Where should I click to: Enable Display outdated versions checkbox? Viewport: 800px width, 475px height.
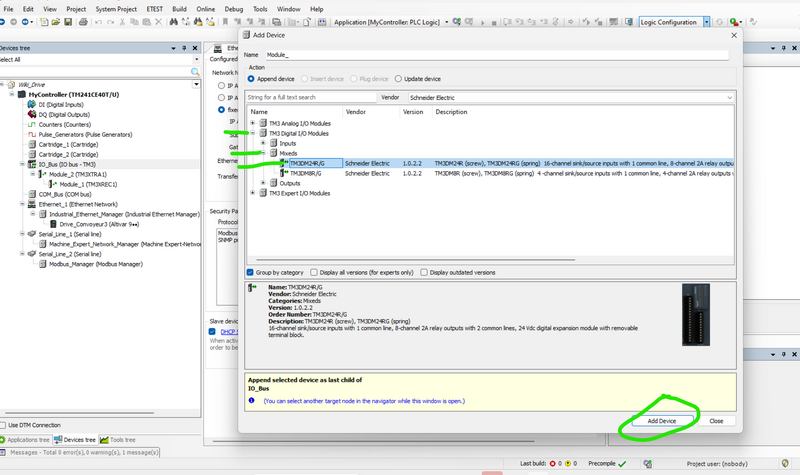[x=424, y=272]
